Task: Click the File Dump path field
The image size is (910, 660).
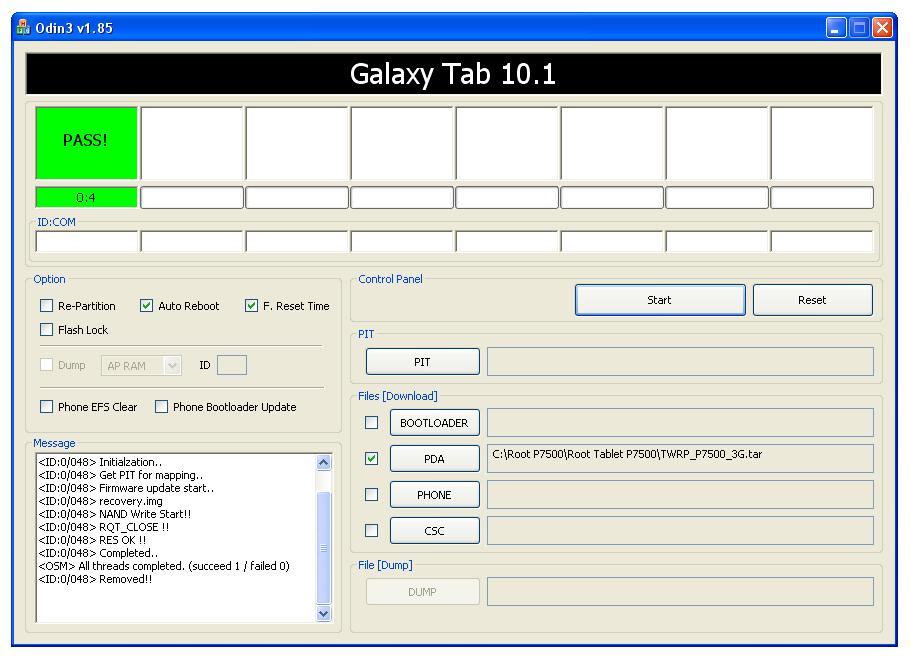Action: point(680,592)
